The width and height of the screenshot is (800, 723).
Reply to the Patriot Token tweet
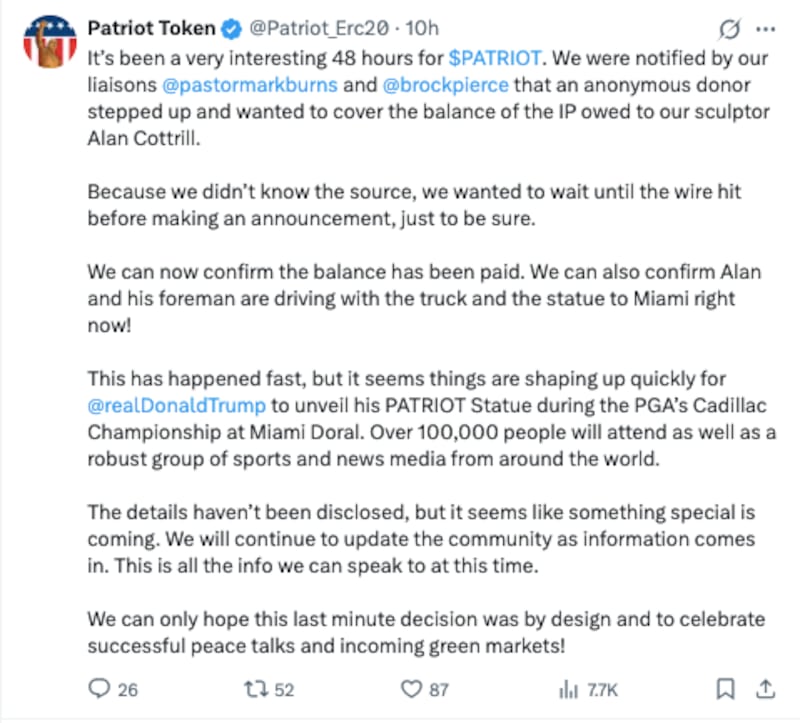pyautogui.click(x=100, y=689)
